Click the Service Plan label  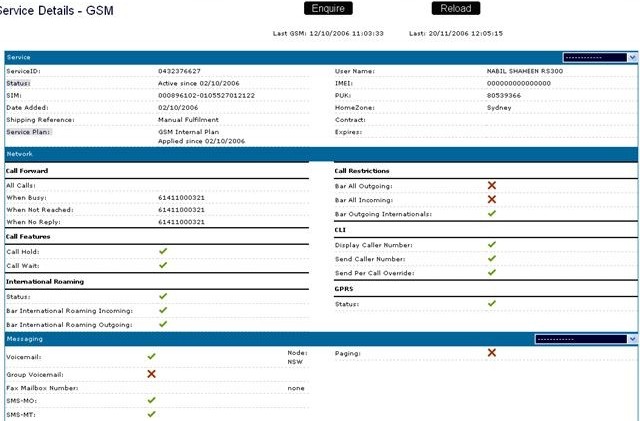coord(29,131)
